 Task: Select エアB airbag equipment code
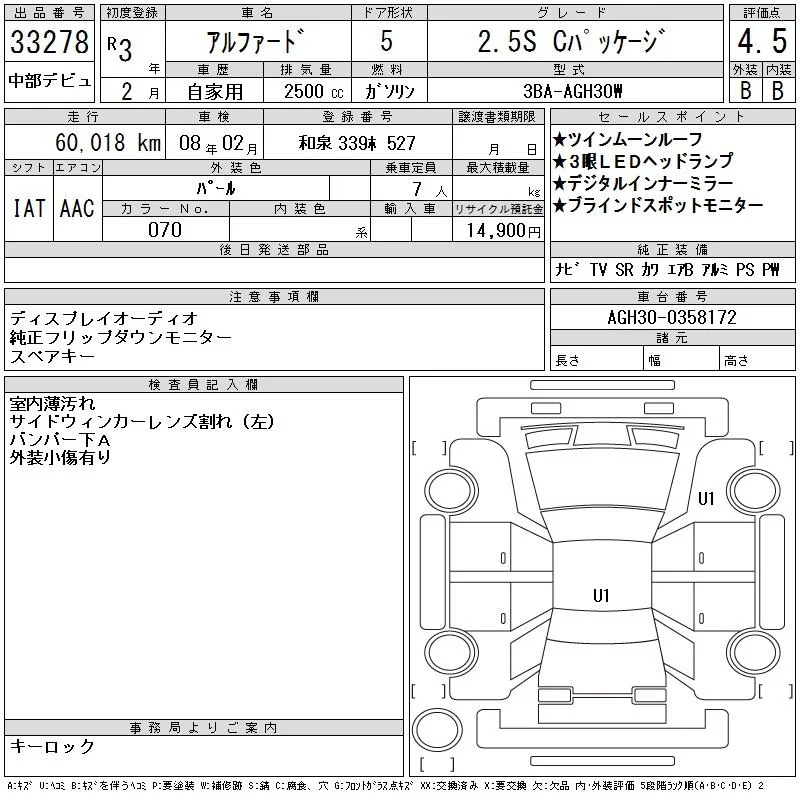click(x=680, y=269)
